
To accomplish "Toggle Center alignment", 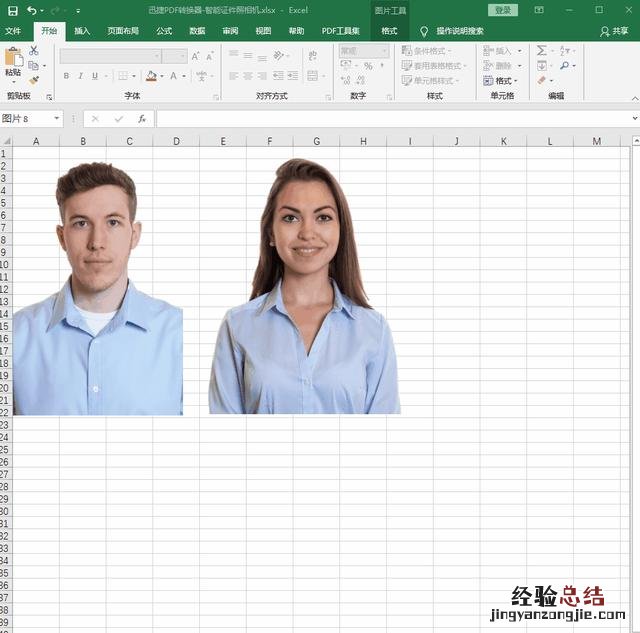I will pos(248,76).
